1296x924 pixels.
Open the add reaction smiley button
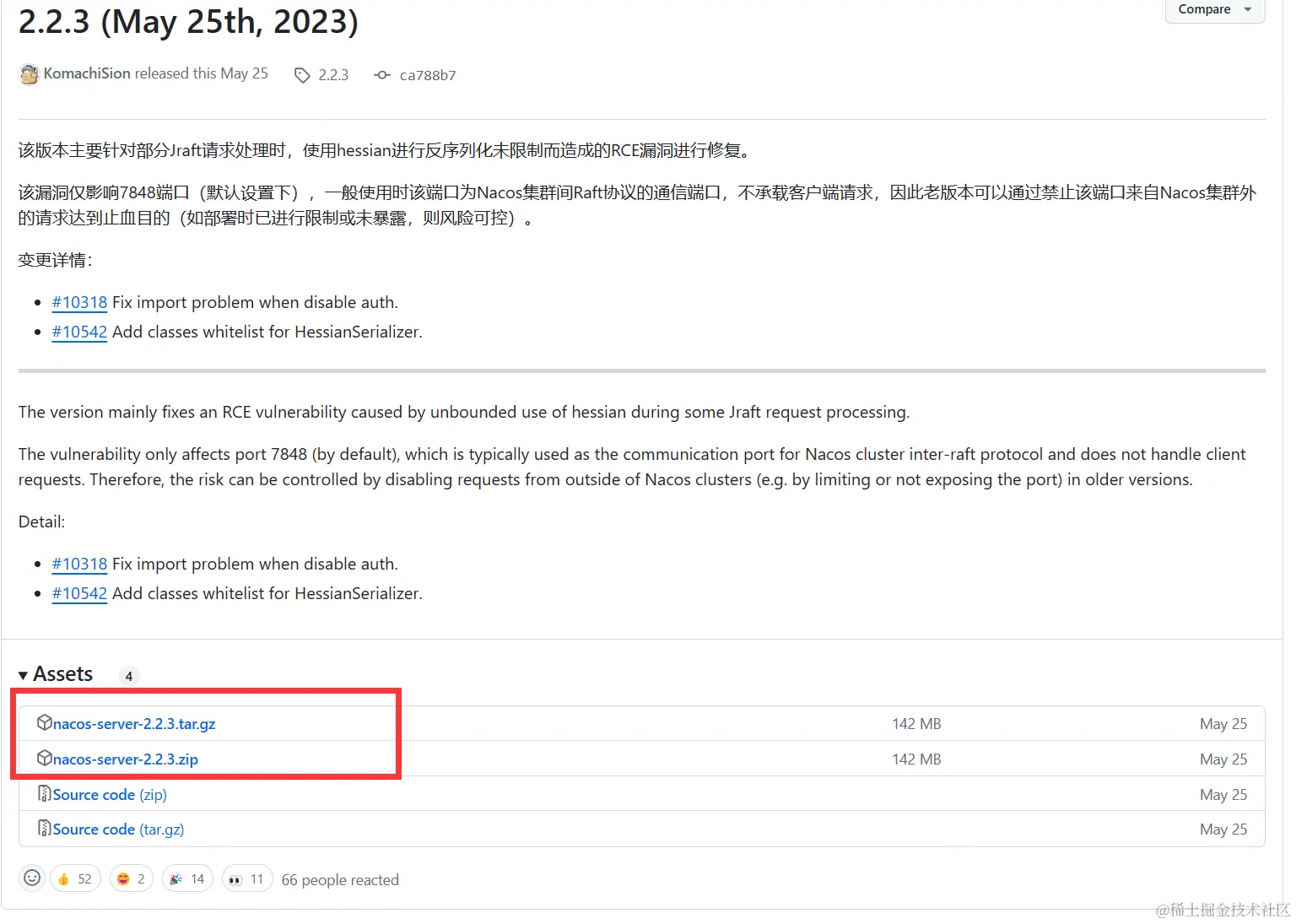pyautogui.click(x=32, y=878)
